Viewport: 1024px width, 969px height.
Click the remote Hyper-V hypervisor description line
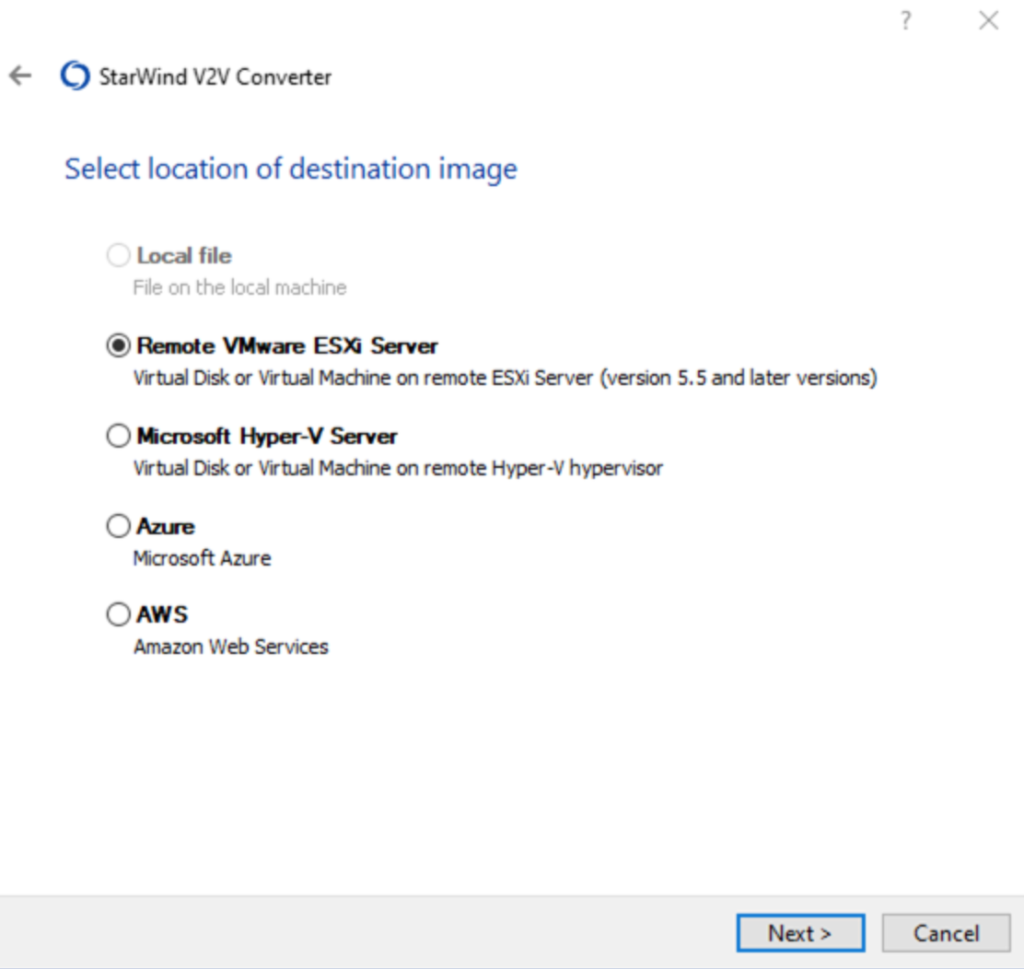398,468
